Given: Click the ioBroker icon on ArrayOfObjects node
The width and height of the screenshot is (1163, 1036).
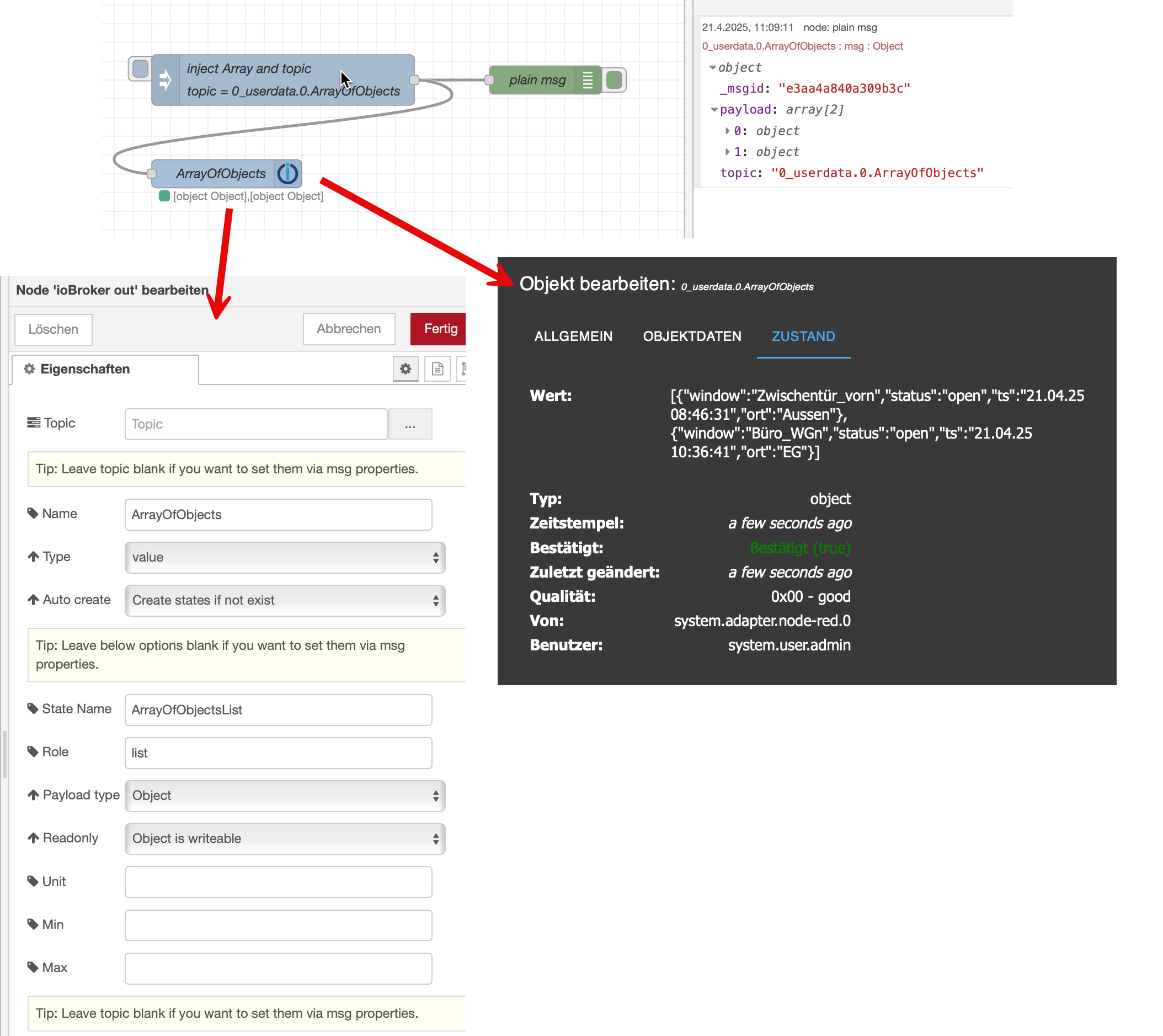Looking at the screenshot, I should coord(287,174).
